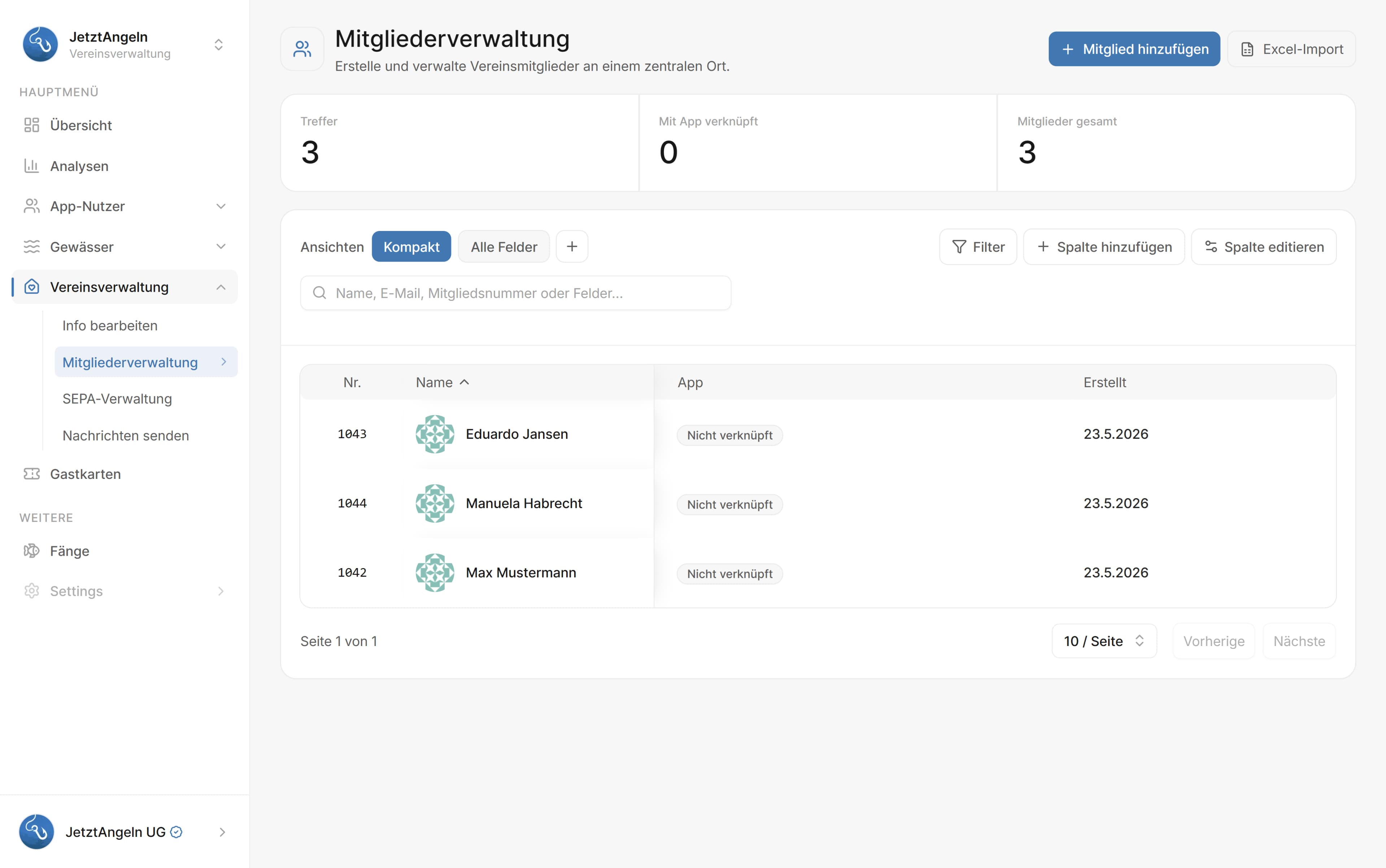Open member Manuela Habrecht

(x=524, y=503)
